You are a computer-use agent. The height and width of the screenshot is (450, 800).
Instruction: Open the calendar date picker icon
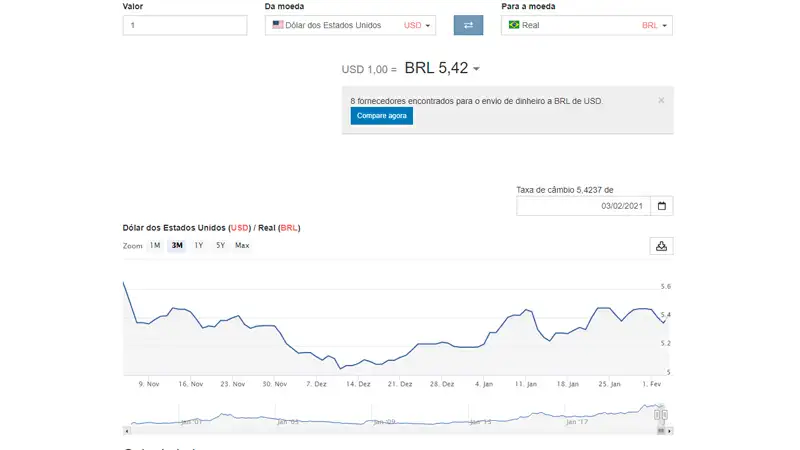pyautogui.click(x=662, y=206)
